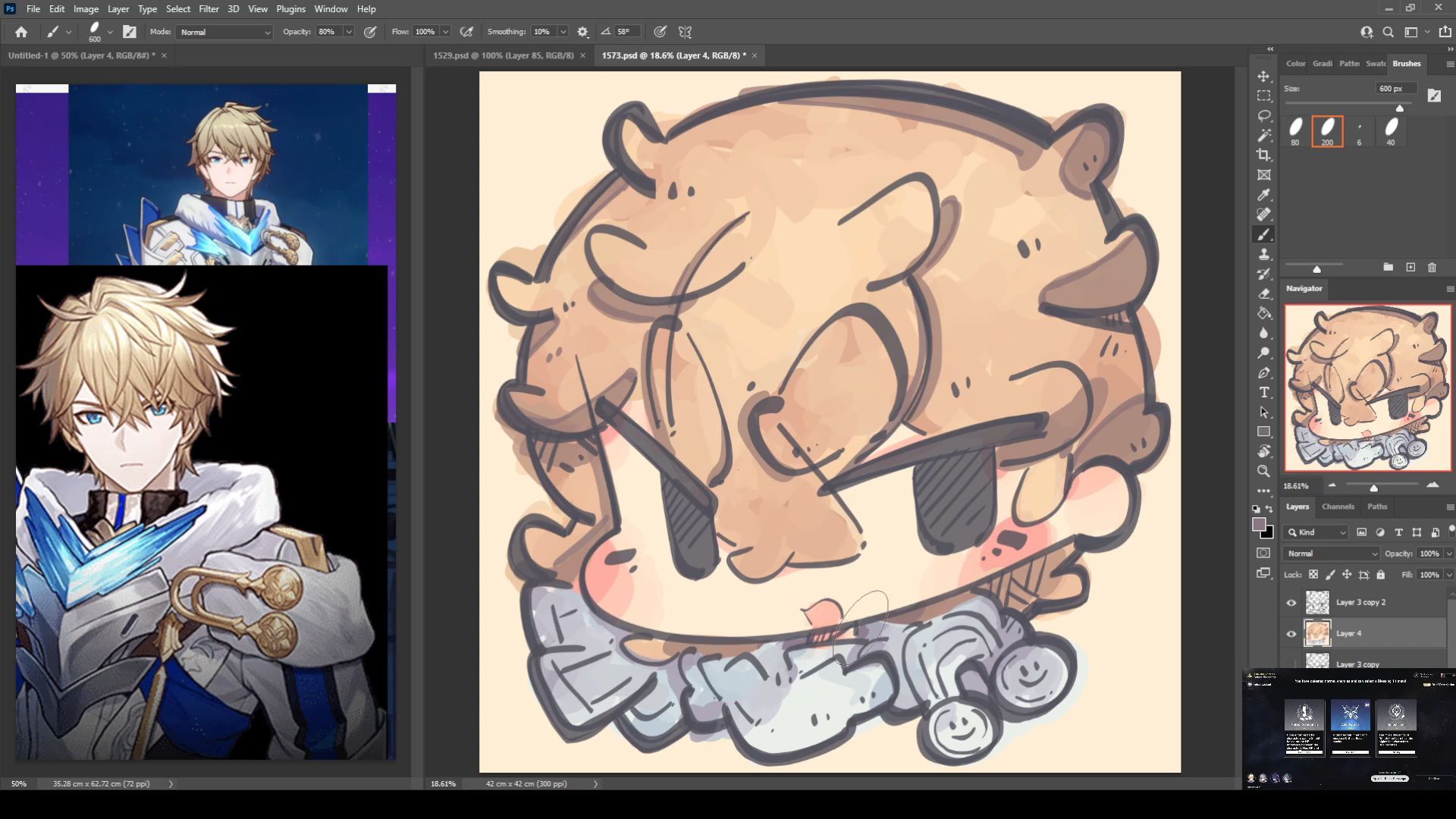This screenshot has width=1456, height=819.
Task: Change screen mode button
Action: click(1263, 573)
